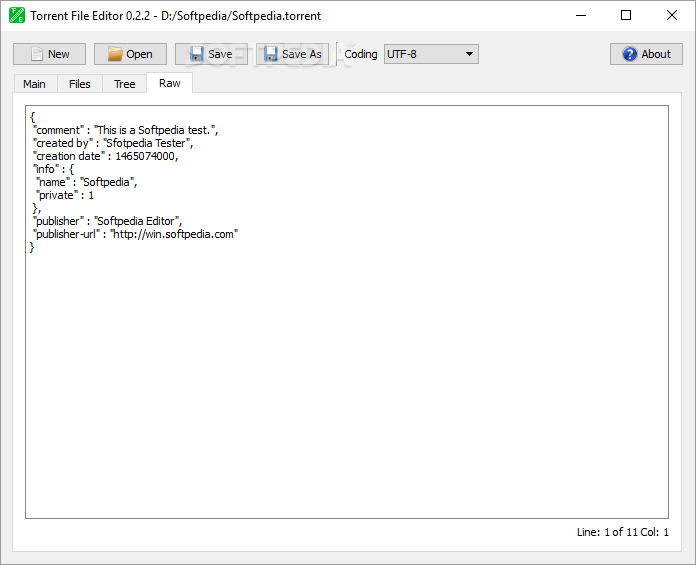Close the Torrent File Editor window
This screenshot has width=696, height=565.
coord(672,16)
